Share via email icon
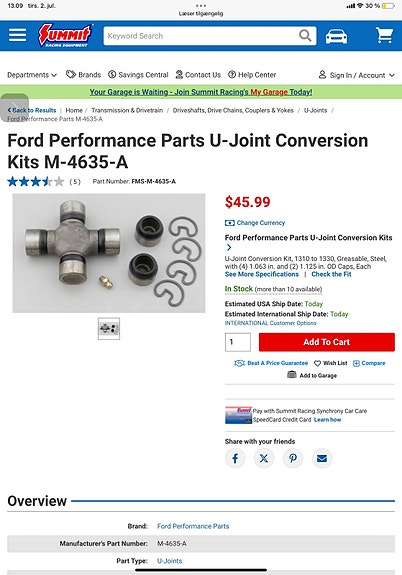Image resolution: width=402 pixels, height=575 pixels. 322,458
